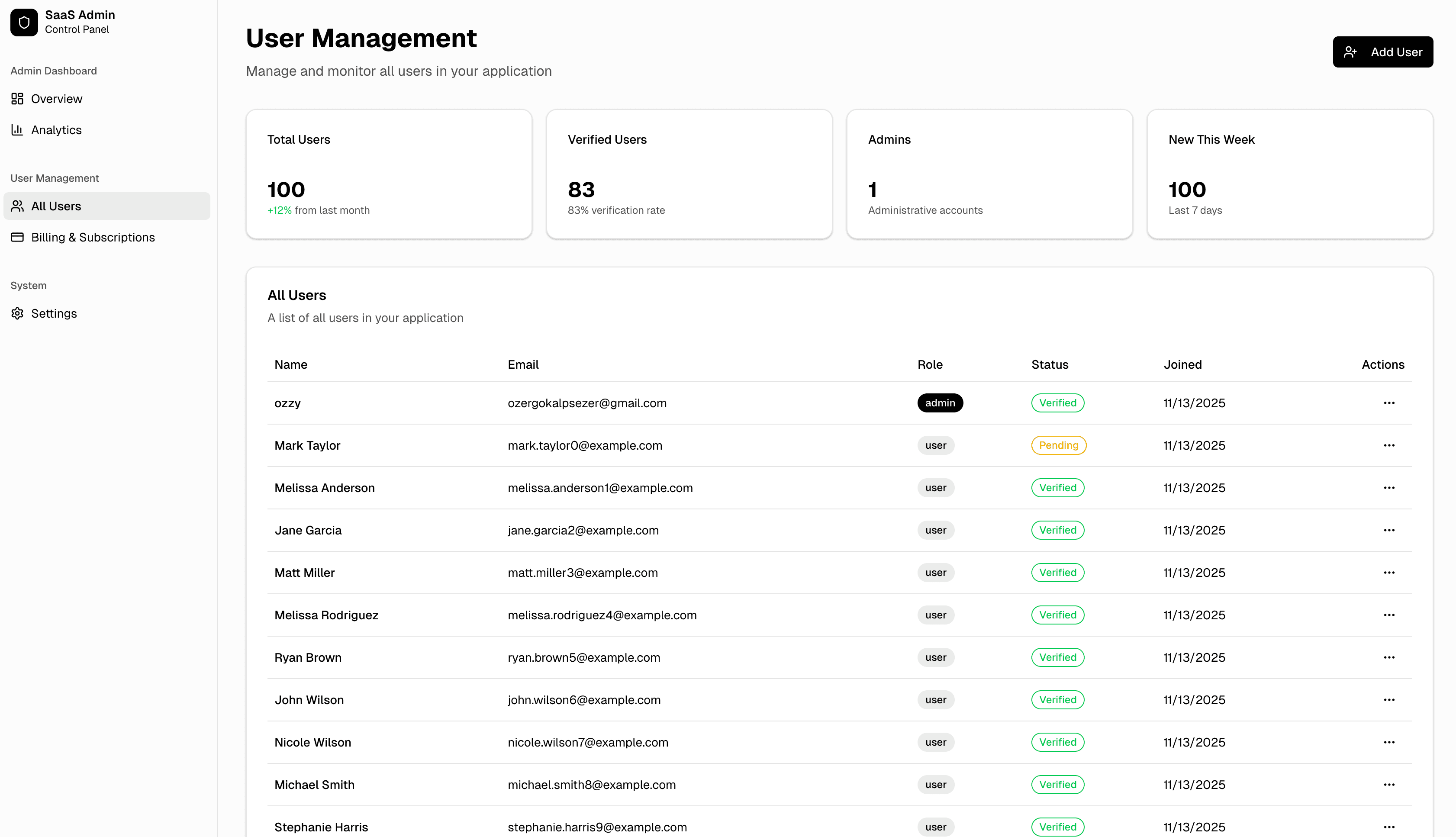Viewport: 1456px width, 837px height.
Task: Click the Billing credit card icon
Action: [x=17, y=238]
